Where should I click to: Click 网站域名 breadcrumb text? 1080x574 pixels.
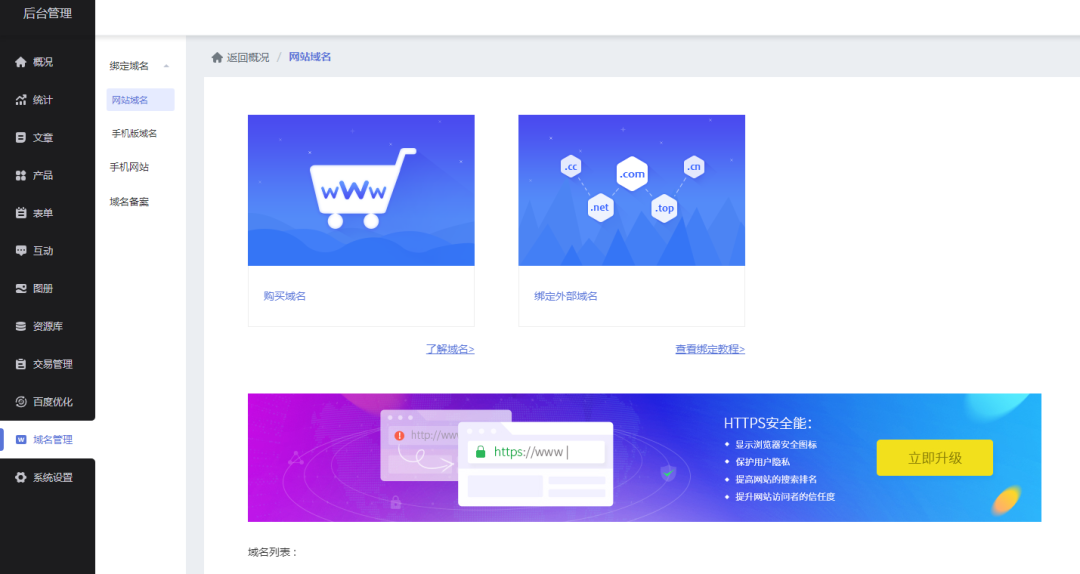click(310, 57)
